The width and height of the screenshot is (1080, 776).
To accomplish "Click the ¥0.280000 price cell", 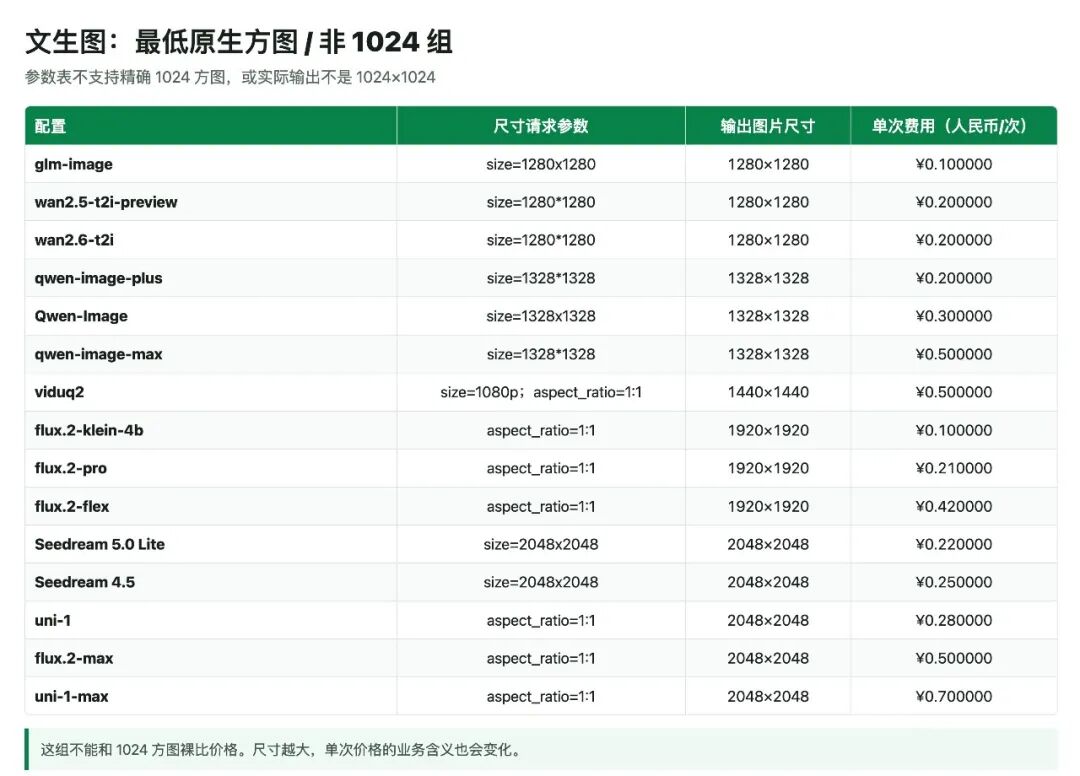I will tap(954, 620).
